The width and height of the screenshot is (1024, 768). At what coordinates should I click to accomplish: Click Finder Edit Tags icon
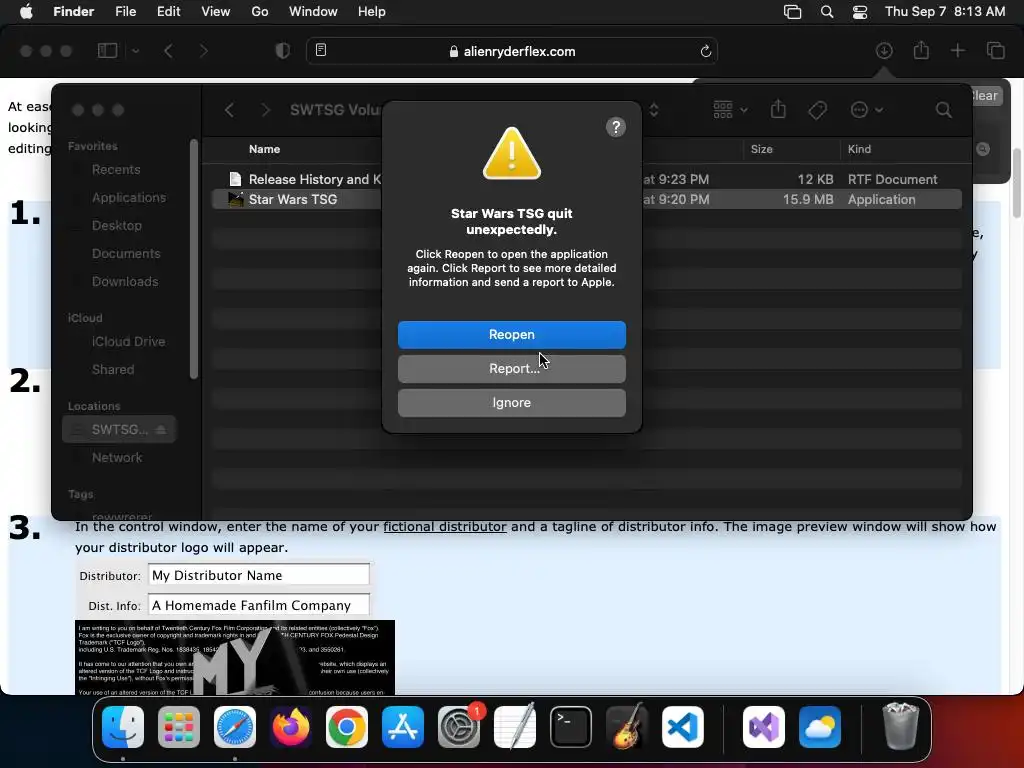click(x=817, y=110)
